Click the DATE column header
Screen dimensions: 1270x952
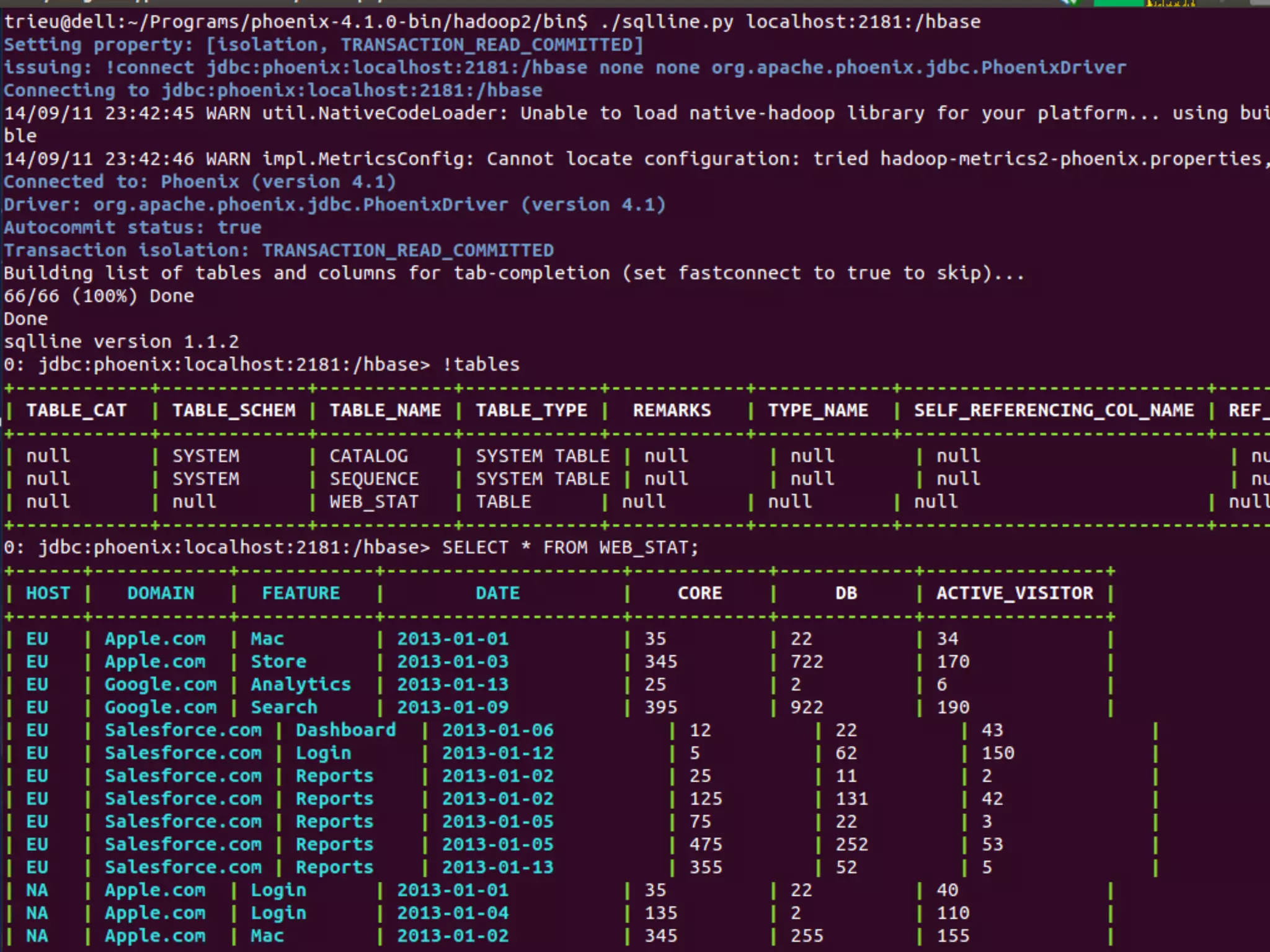point(498,593)
